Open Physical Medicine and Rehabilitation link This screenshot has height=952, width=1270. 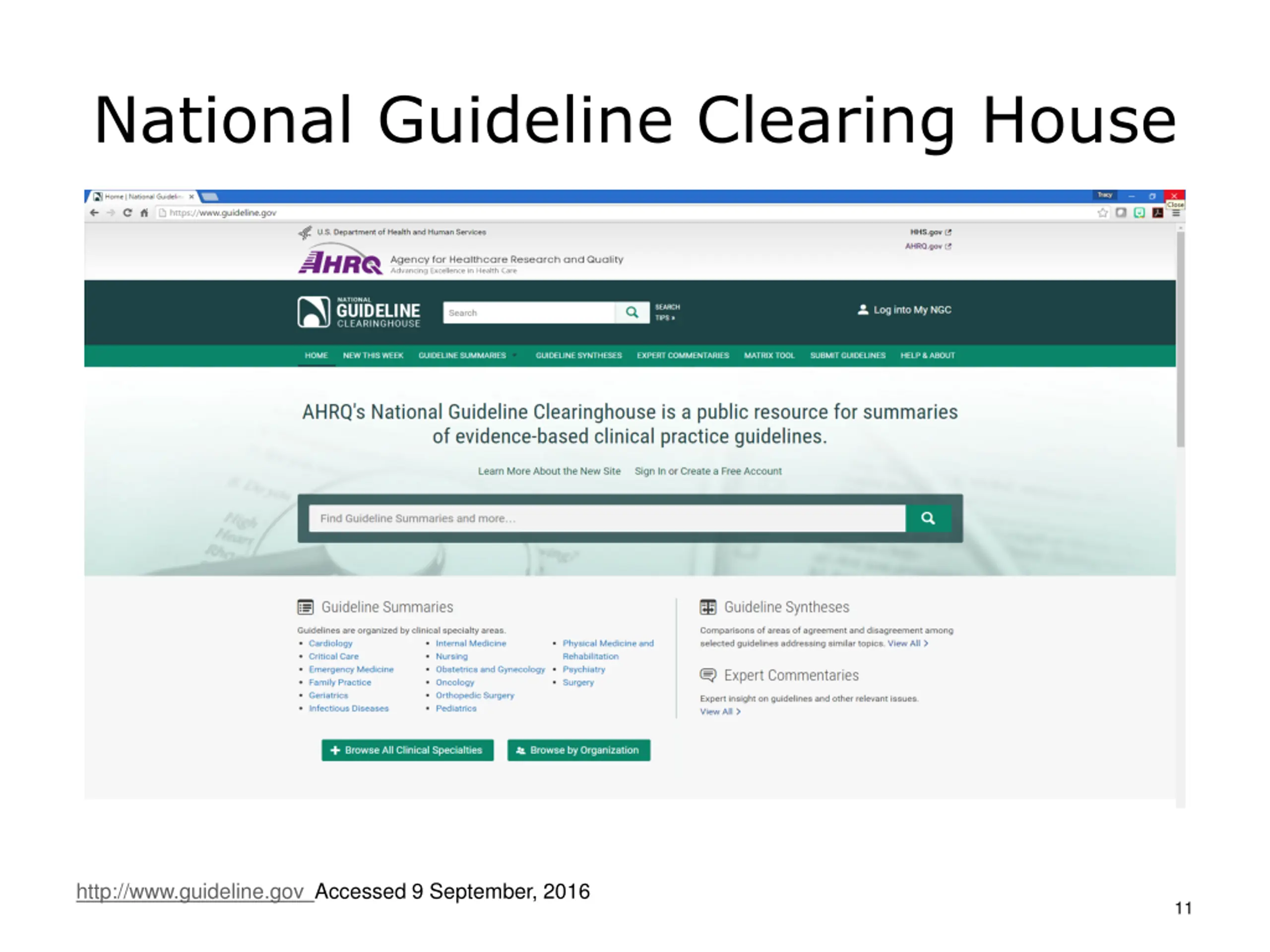pos(608,650)
